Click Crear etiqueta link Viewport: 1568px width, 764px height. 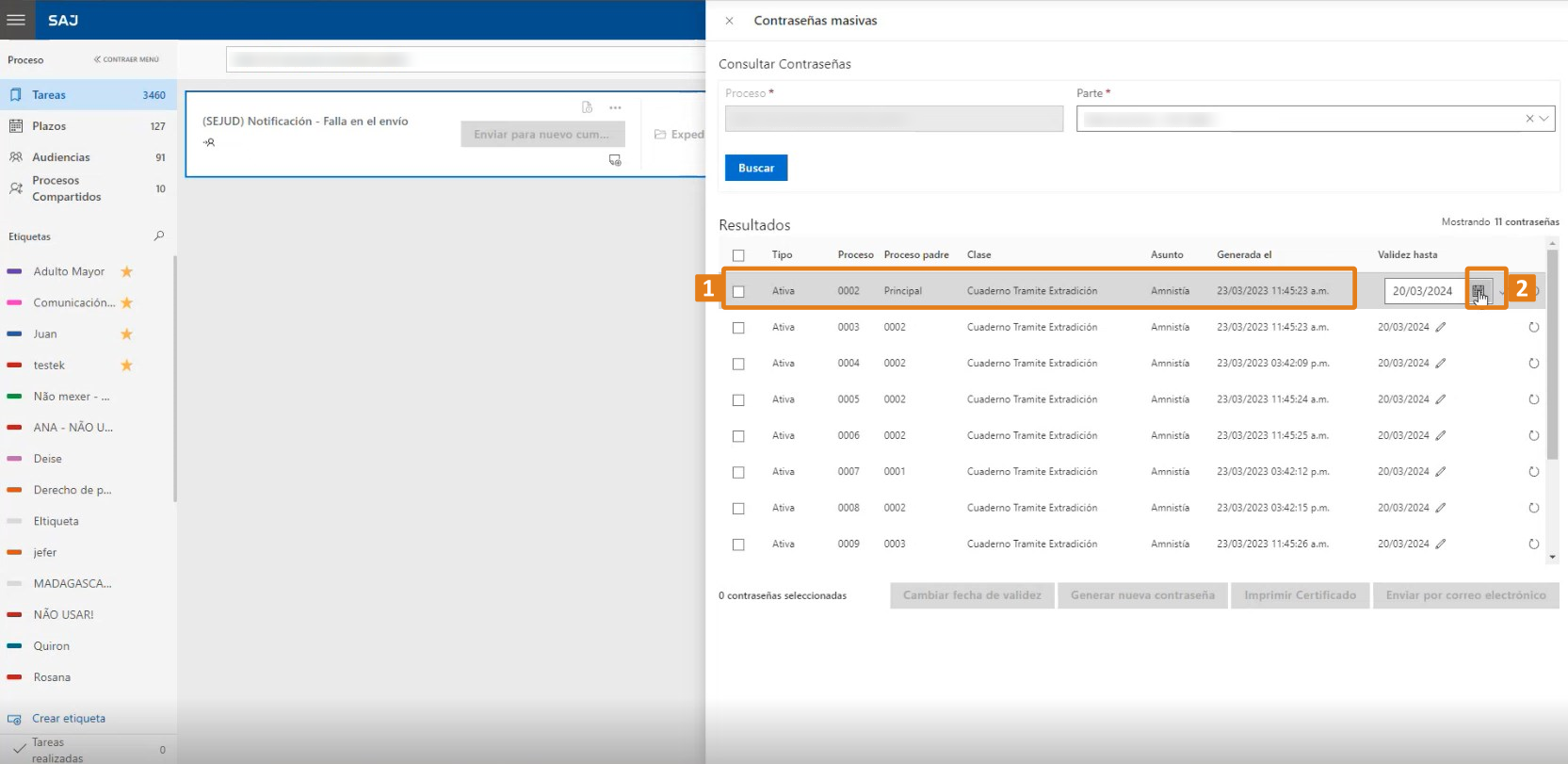pyautogui.click(x=69, y=719)
